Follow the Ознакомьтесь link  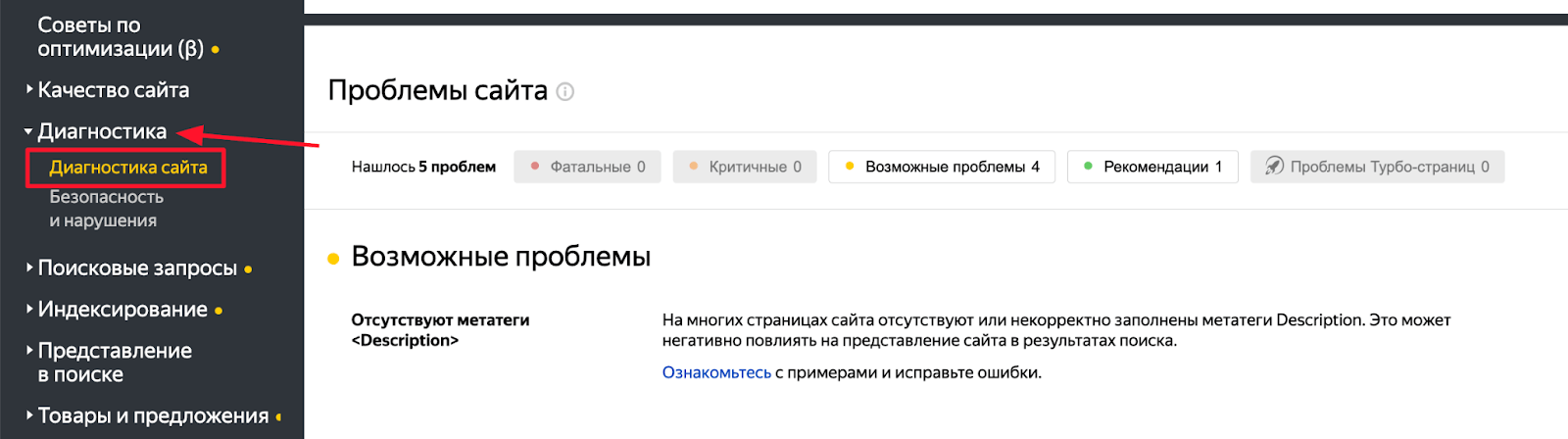point(716,372)
